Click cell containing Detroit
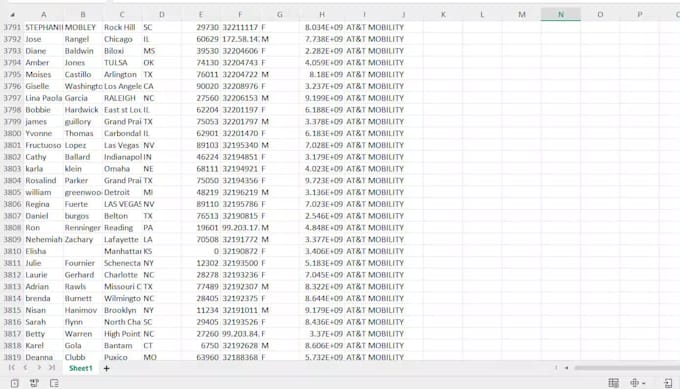Image resolution: width=680 pixels, height=389 pixels. pos(122,192)
